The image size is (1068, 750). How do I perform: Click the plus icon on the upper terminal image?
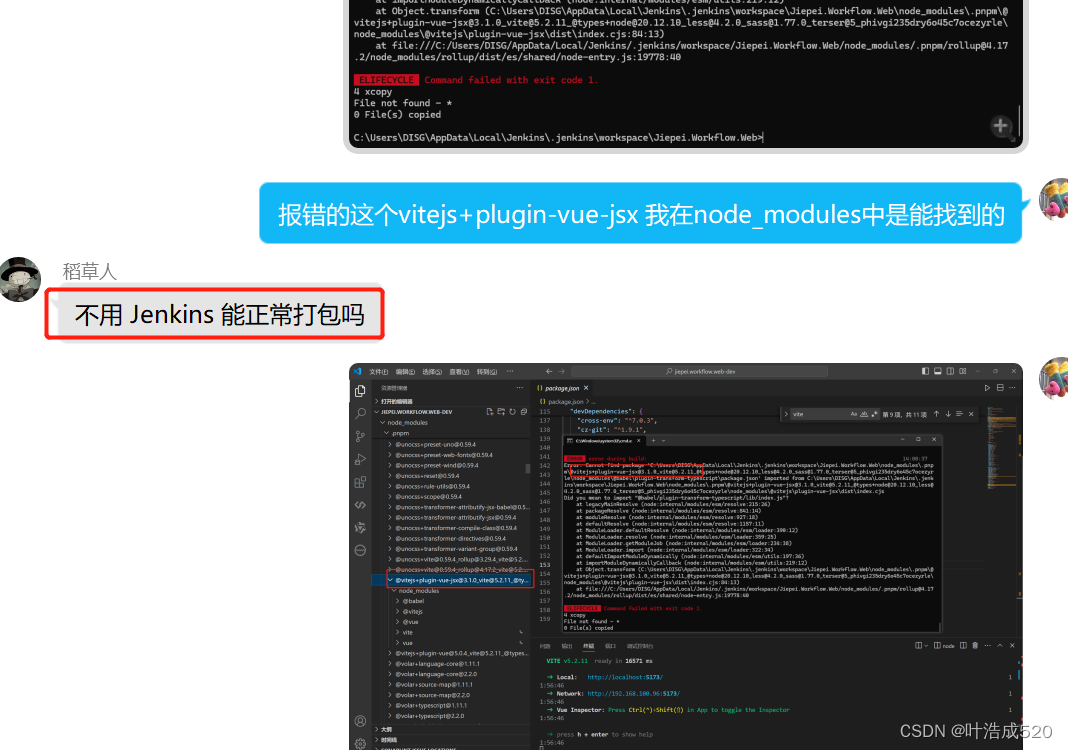[x=1001, y=126]
